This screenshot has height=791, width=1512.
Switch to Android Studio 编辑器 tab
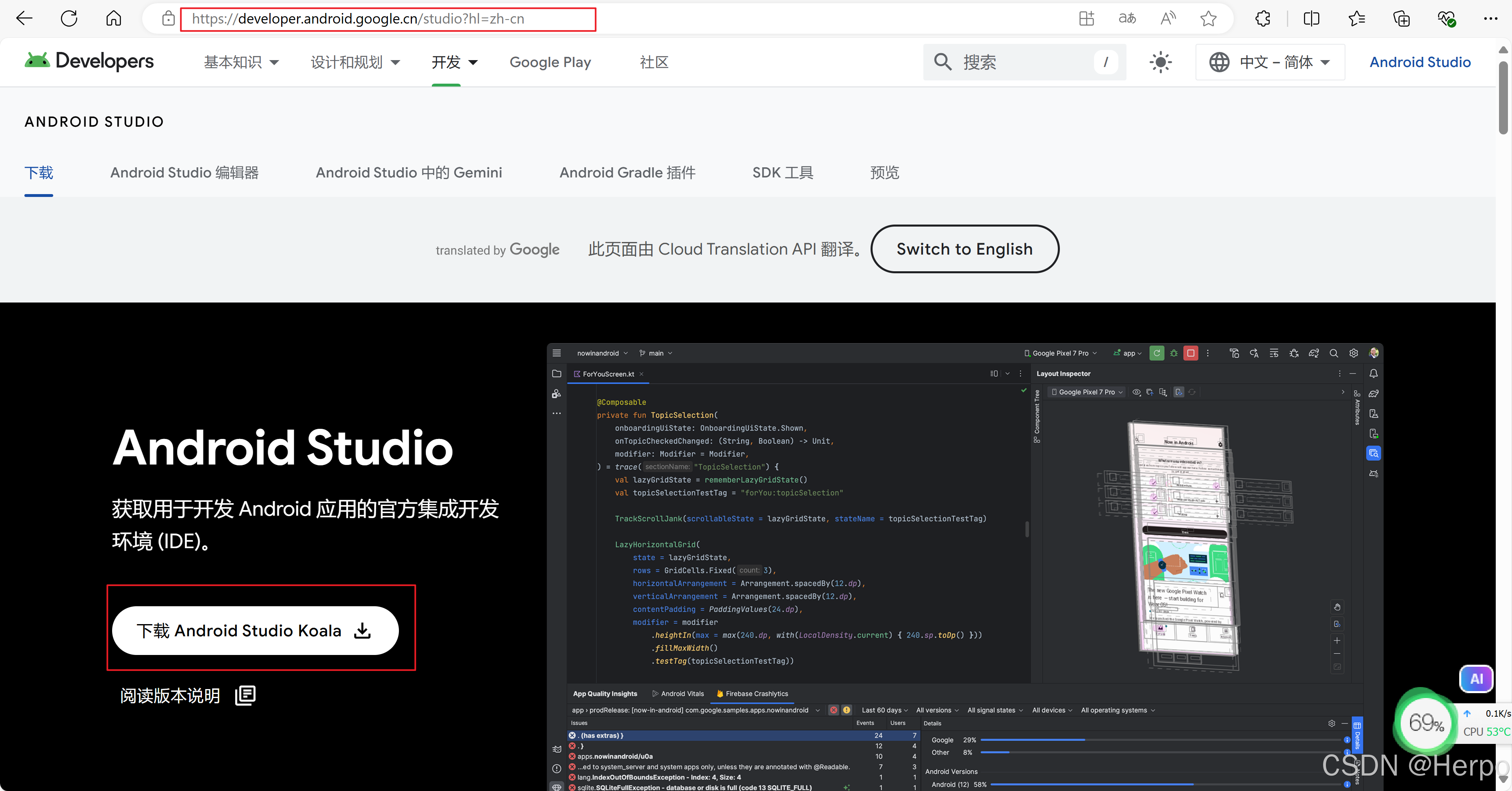184,173
